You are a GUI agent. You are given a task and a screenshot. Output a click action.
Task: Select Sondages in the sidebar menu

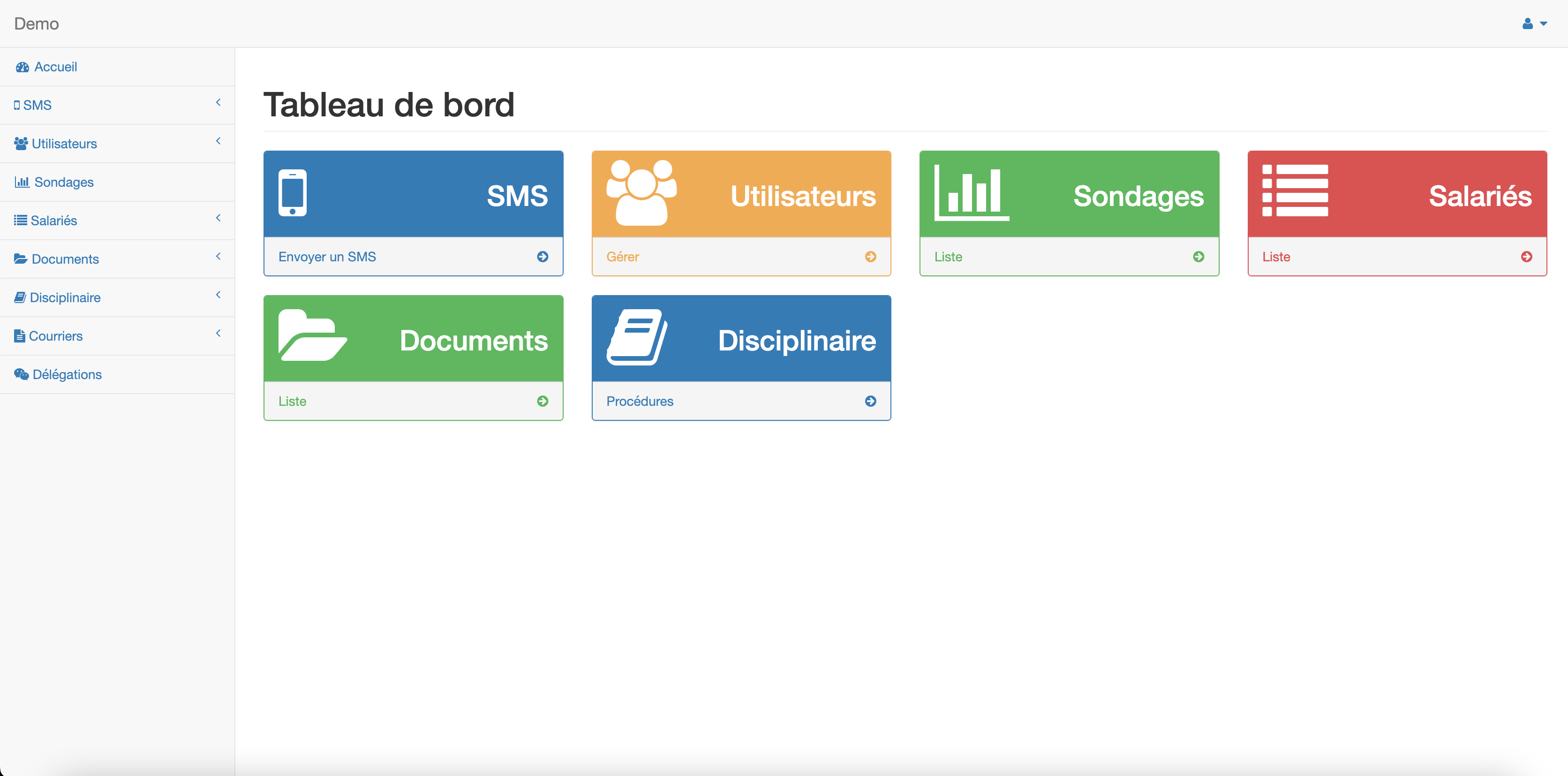[63, 182]
